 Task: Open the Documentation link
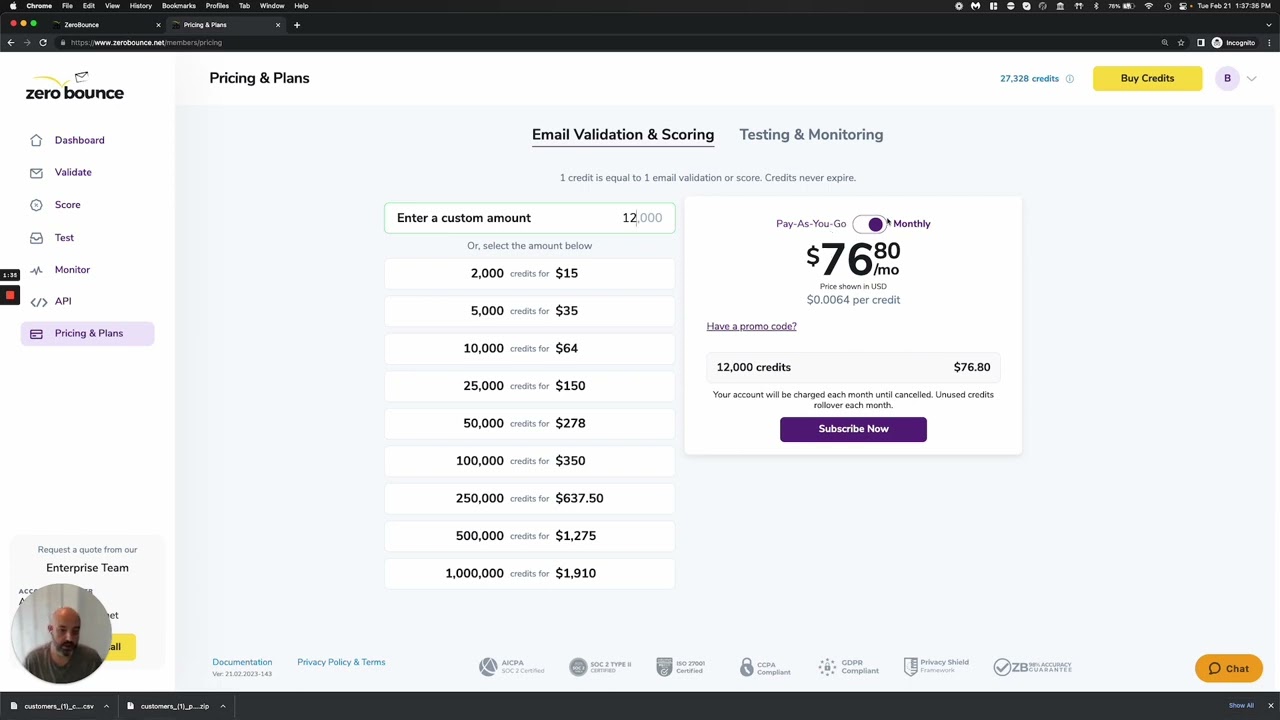(242, 662)
